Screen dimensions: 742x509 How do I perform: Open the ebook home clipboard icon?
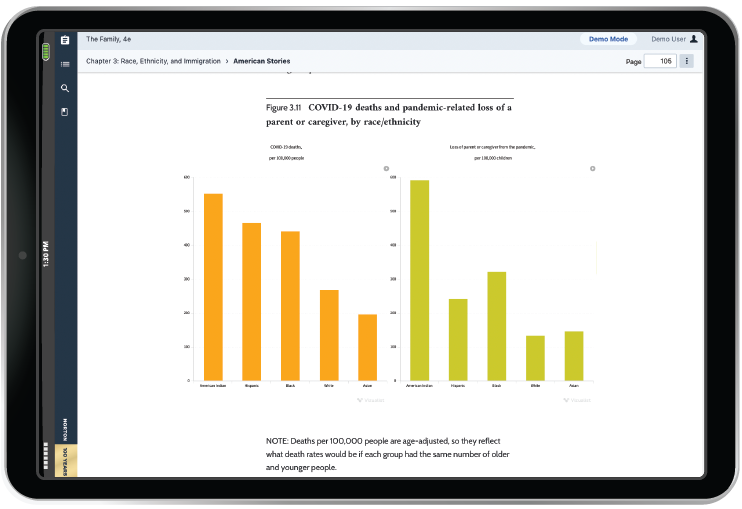point(65,40)
